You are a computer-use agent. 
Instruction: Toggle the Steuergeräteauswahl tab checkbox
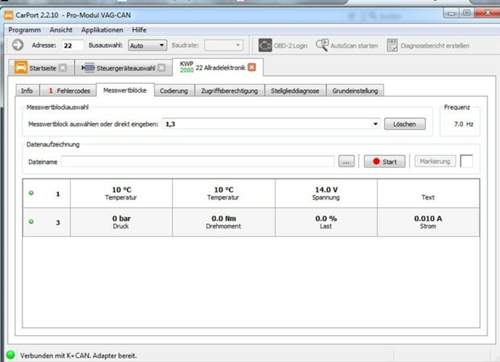coord(161,68)
